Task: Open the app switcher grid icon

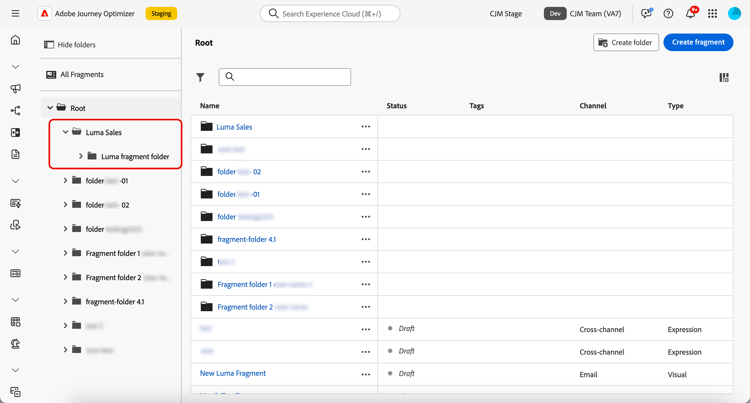Action: tap(712, 13)
